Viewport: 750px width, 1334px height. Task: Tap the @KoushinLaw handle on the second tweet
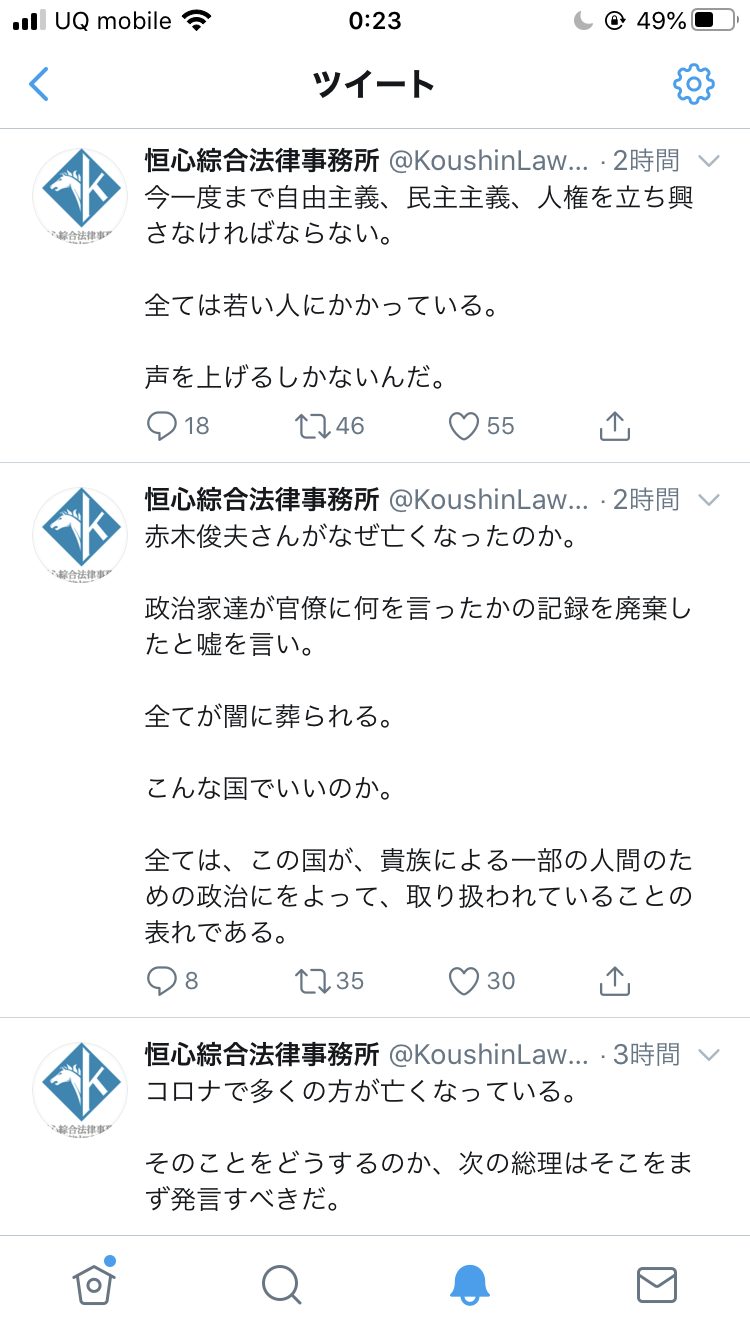tap(489, 498)
